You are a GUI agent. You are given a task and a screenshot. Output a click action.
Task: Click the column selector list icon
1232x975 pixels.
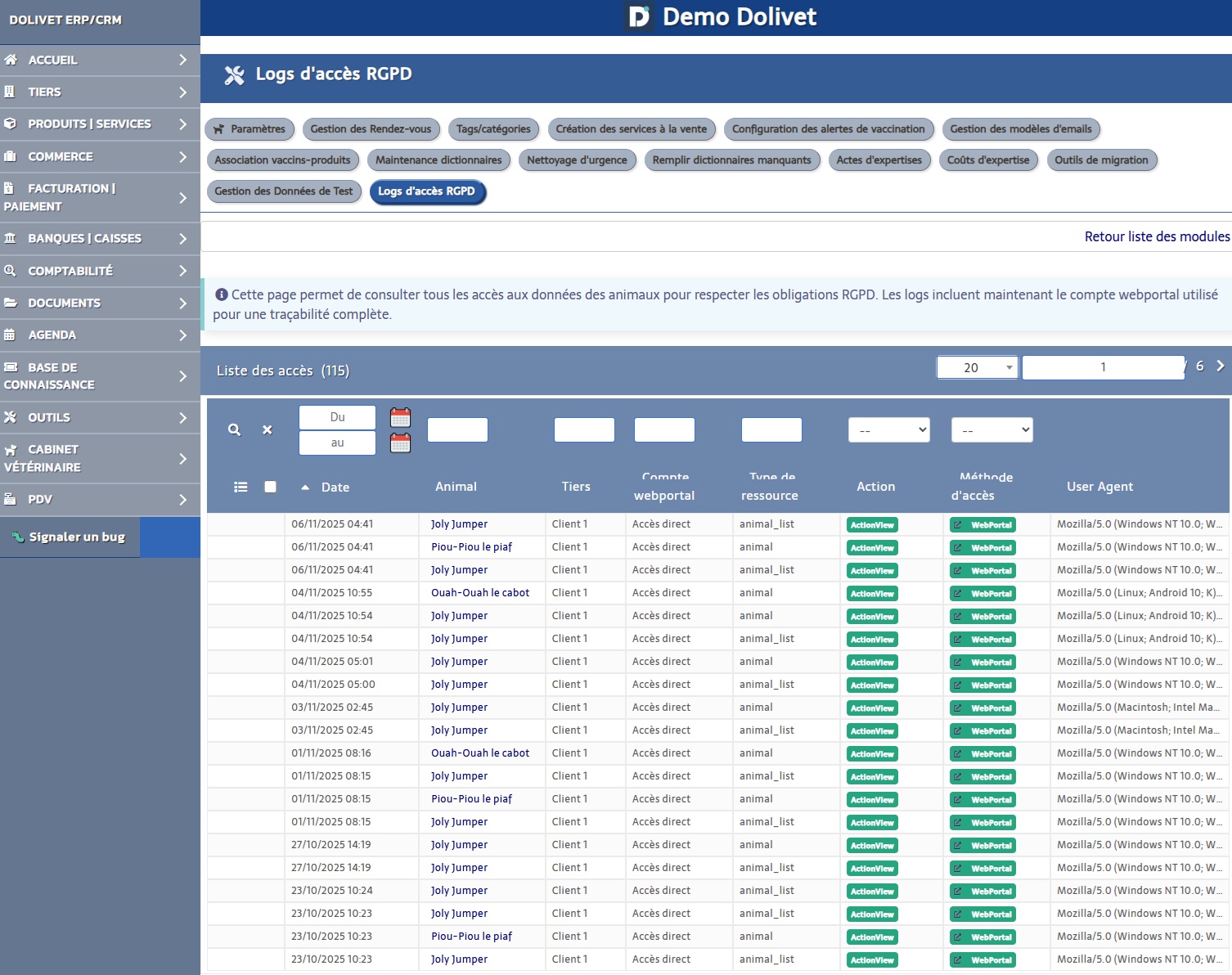(241, 487)
